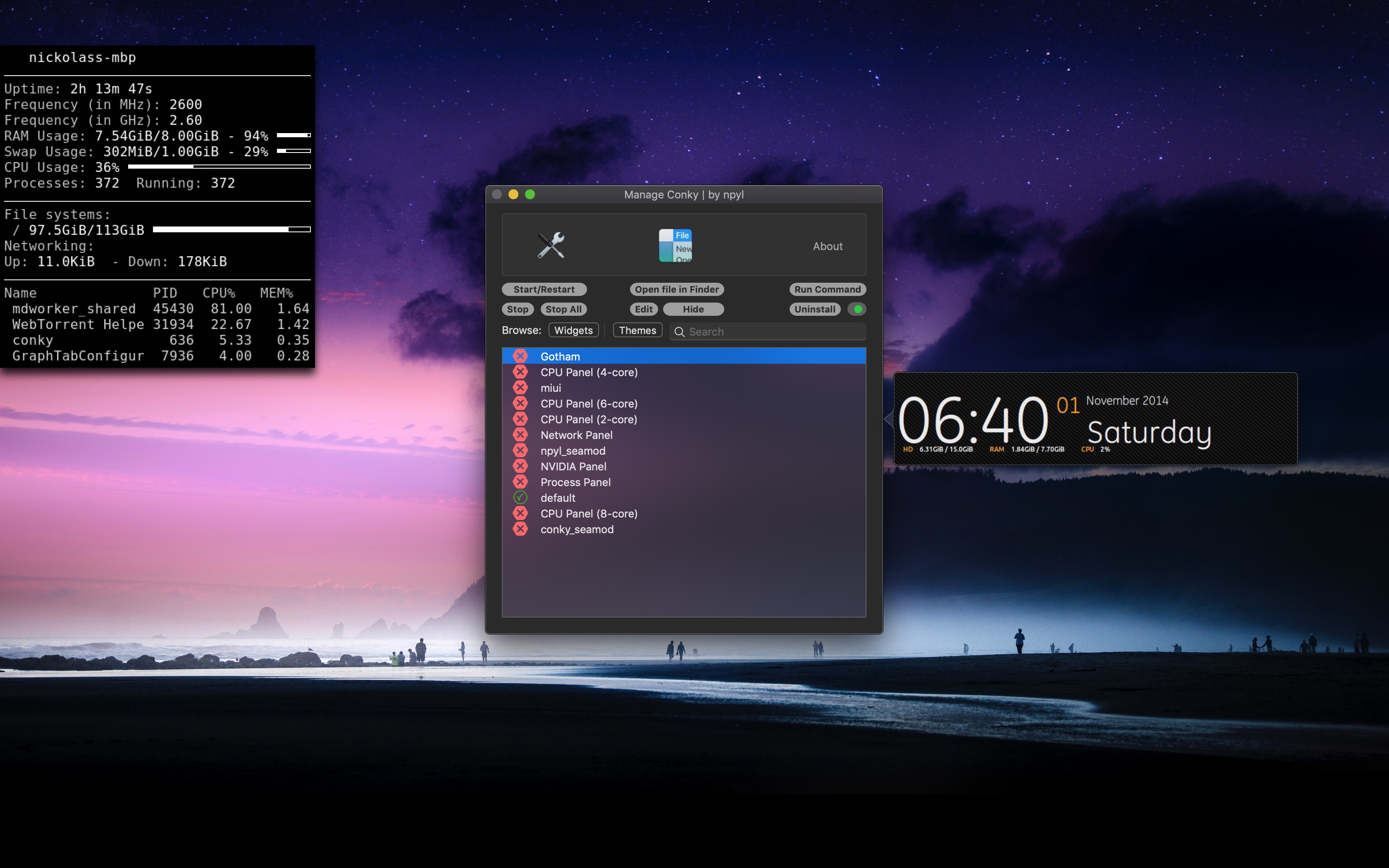Viewport: 1389px width, 868px height.
Task: Open the About section
Action: 827,246
